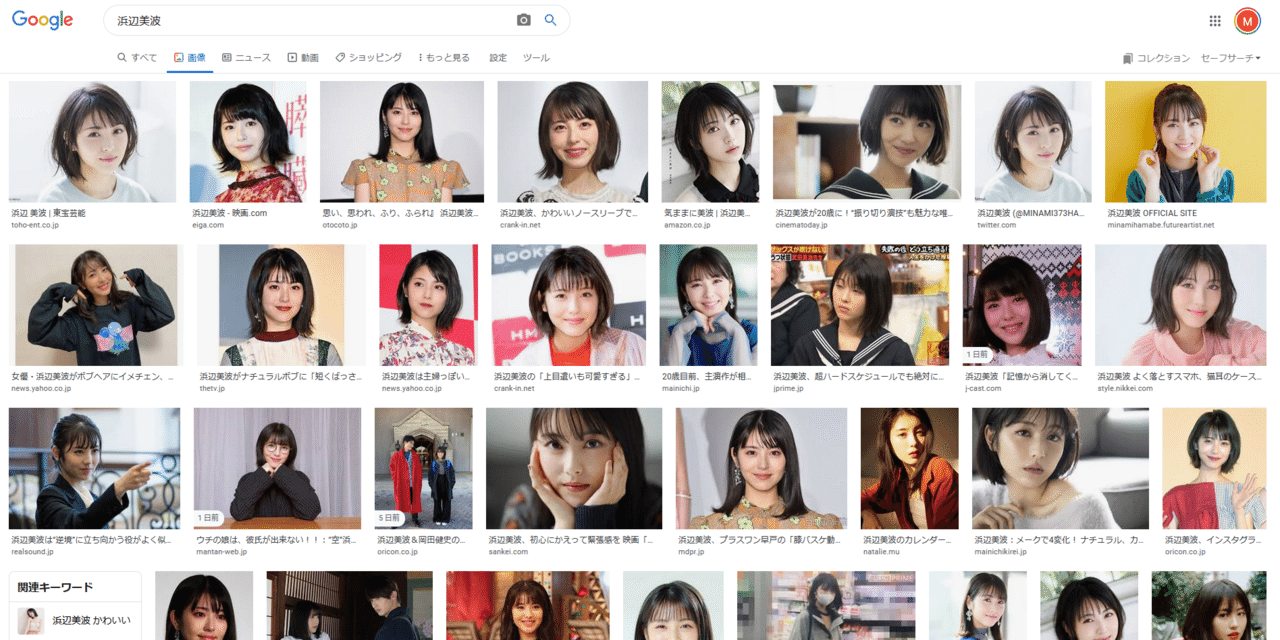Viewport: 1280px width, 640px height.
Task: Click the 関連キーワード heading
Action: (x=55, y=587)
